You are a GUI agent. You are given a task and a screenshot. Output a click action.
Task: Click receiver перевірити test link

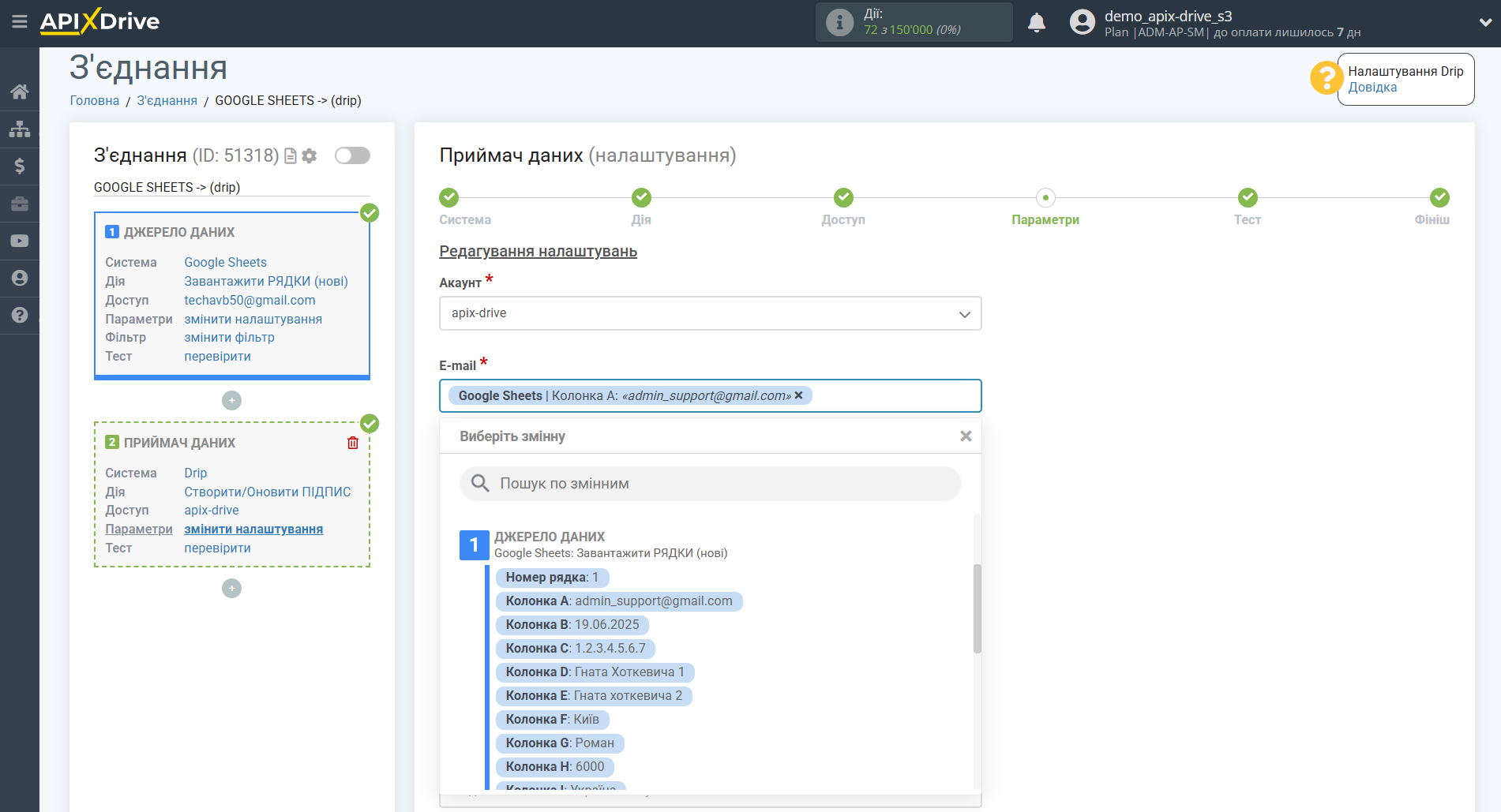tap(217, 548)
